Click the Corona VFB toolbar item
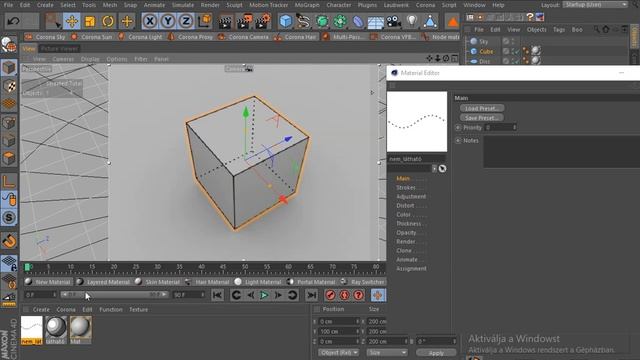 [x=394, y=37]
